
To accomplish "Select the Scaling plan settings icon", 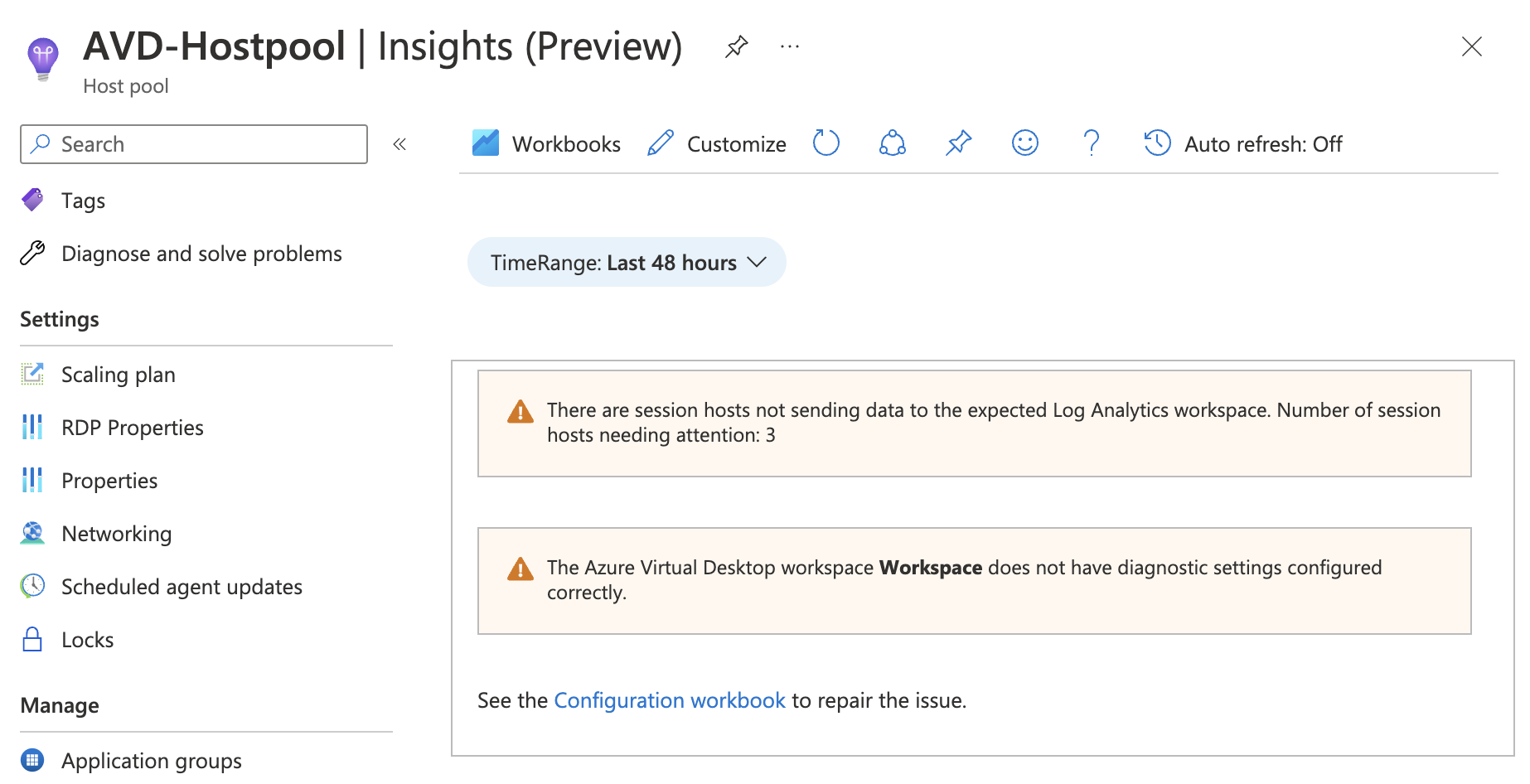I will tap(32, 374).
